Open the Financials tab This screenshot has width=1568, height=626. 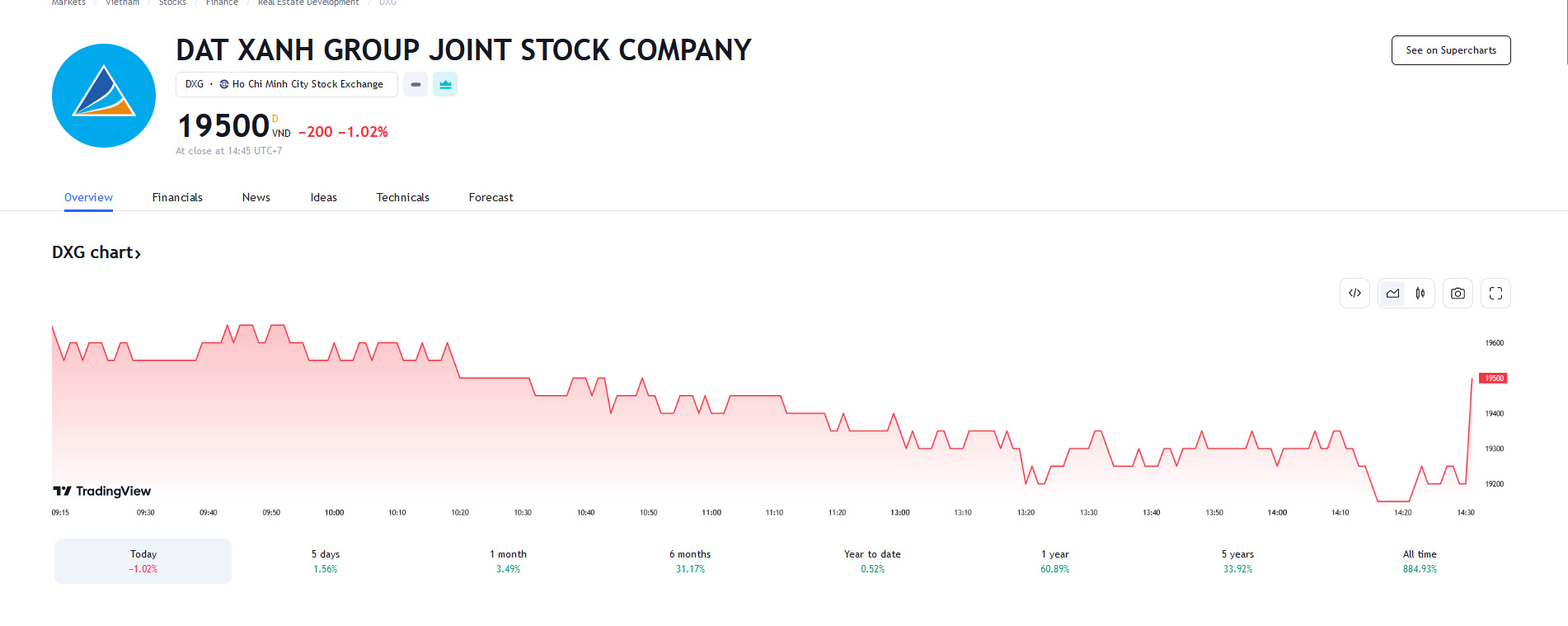tap(177, 197)
